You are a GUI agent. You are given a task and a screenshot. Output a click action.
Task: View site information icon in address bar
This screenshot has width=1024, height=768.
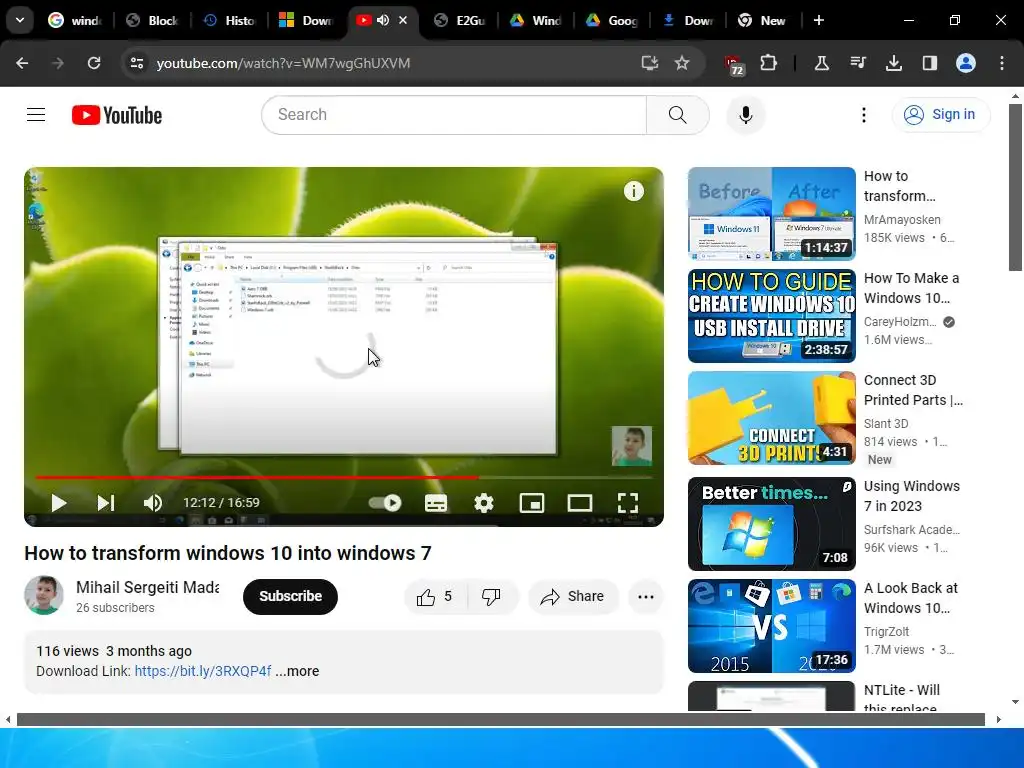[x=136, y=63]
